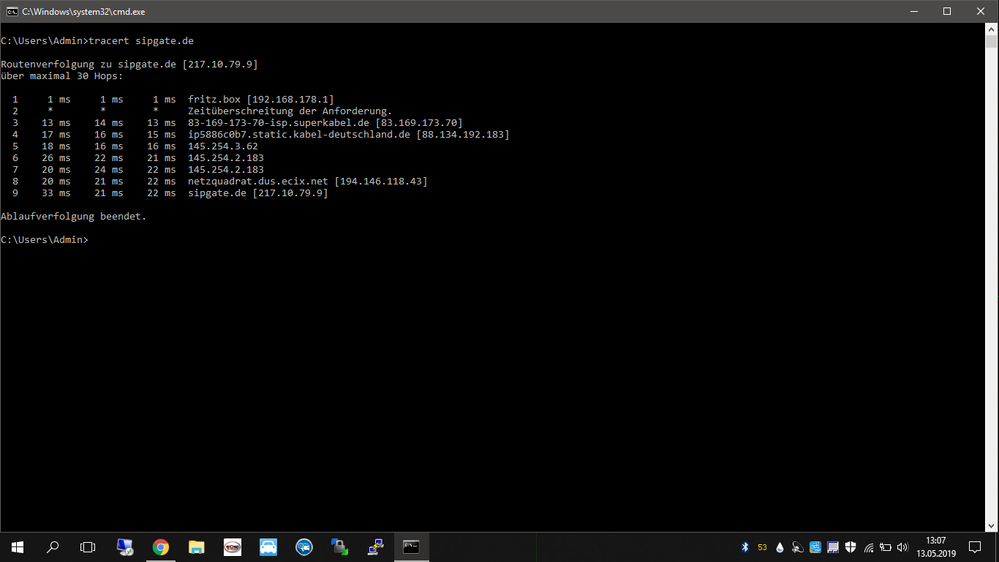
Task: Click the battery power tray icon
Action: click(x=886, y=547)
